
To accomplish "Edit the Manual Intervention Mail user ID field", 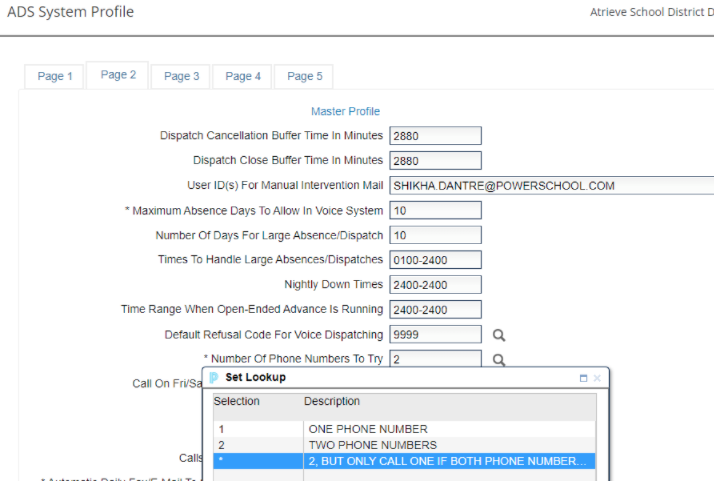I will (x=550, y=186).
